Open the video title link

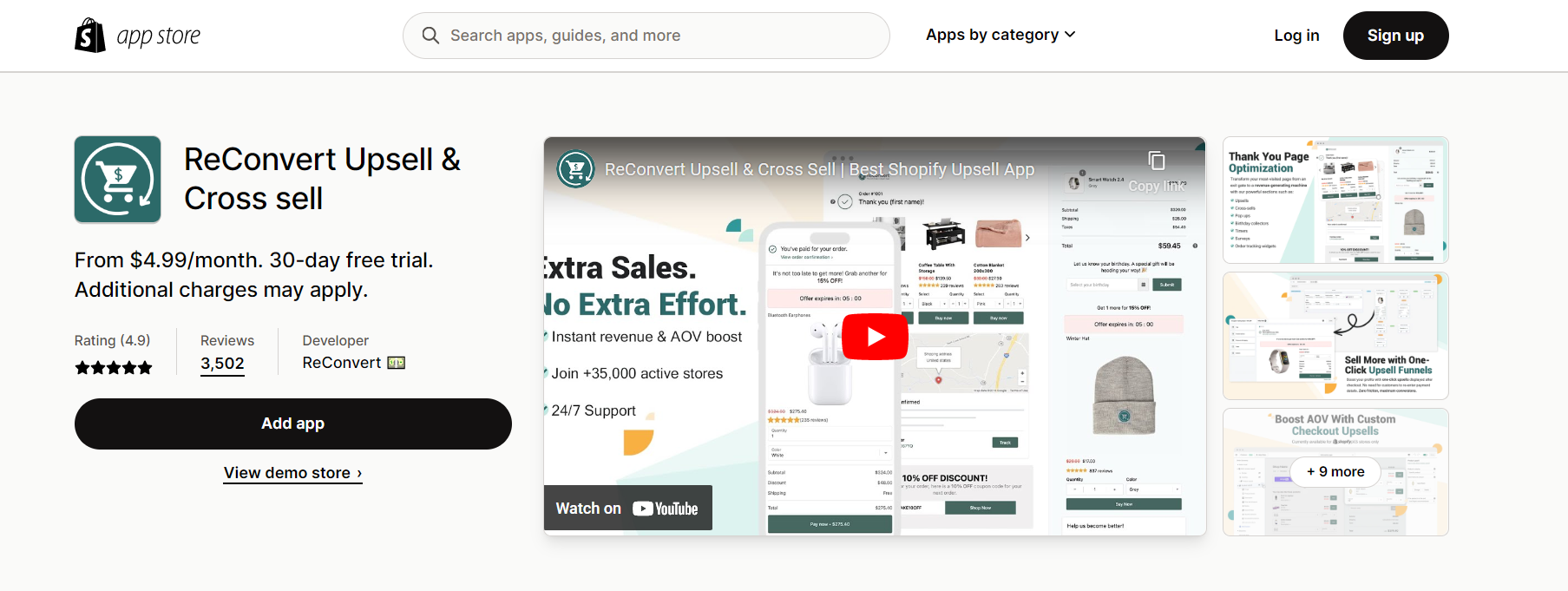pyautogui.click(x=819, y=169)
